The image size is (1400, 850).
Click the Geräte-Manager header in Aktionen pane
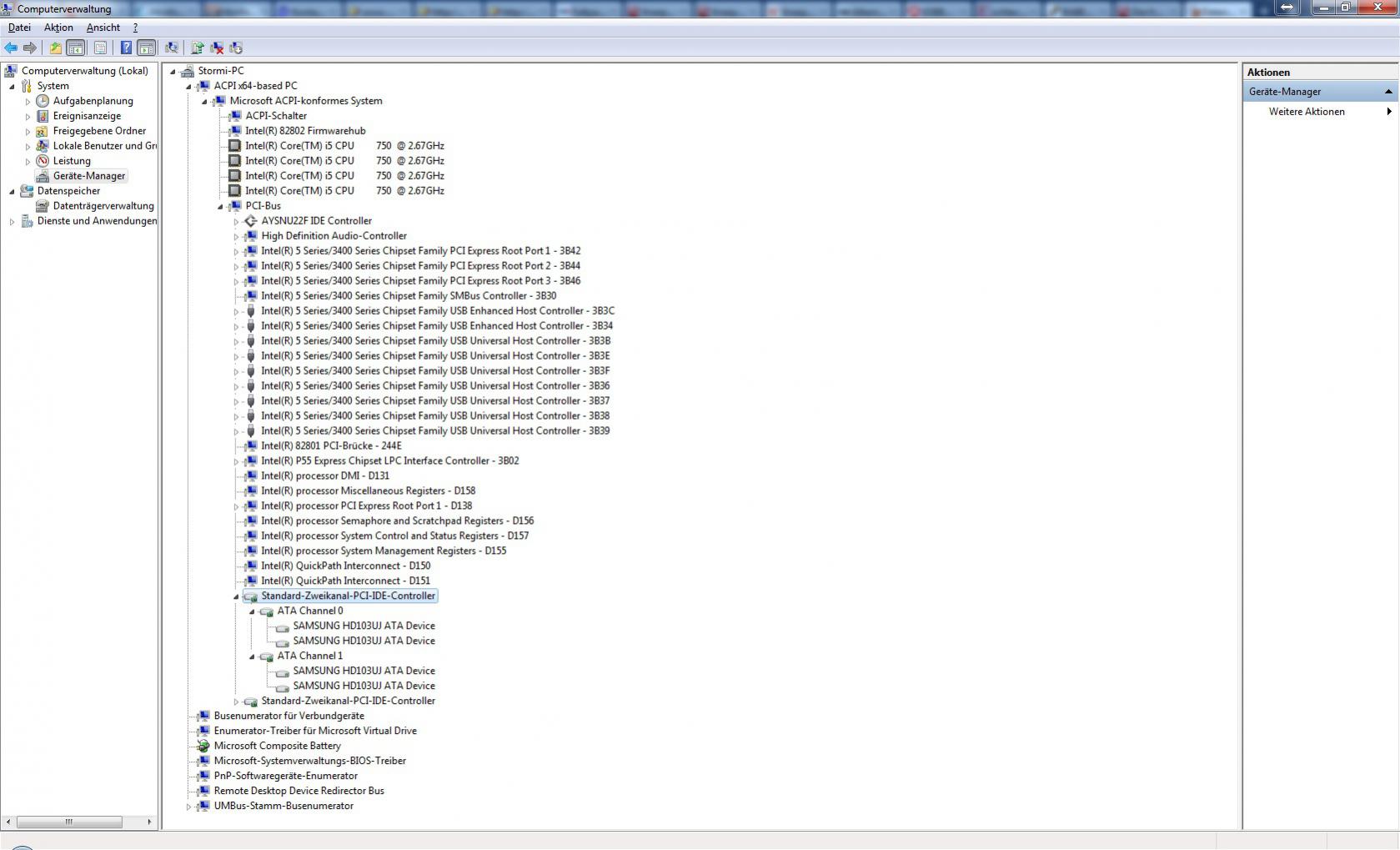pos(1320,92)
